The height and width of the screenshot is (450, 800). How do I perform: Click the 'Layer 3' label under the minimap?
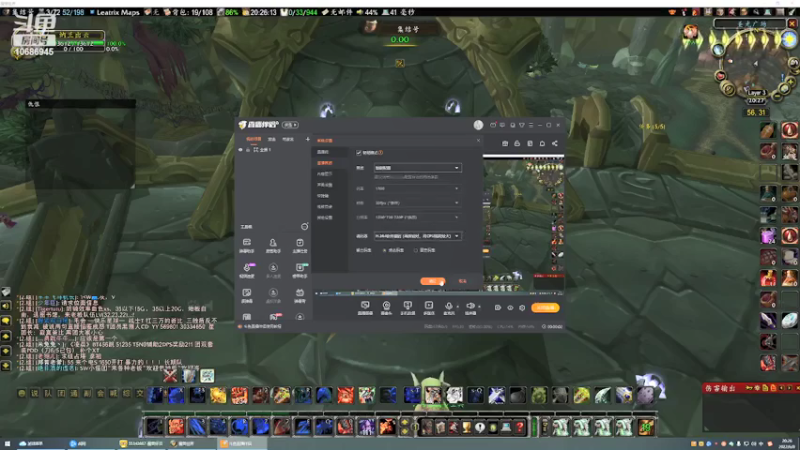(x=756, y=93)
